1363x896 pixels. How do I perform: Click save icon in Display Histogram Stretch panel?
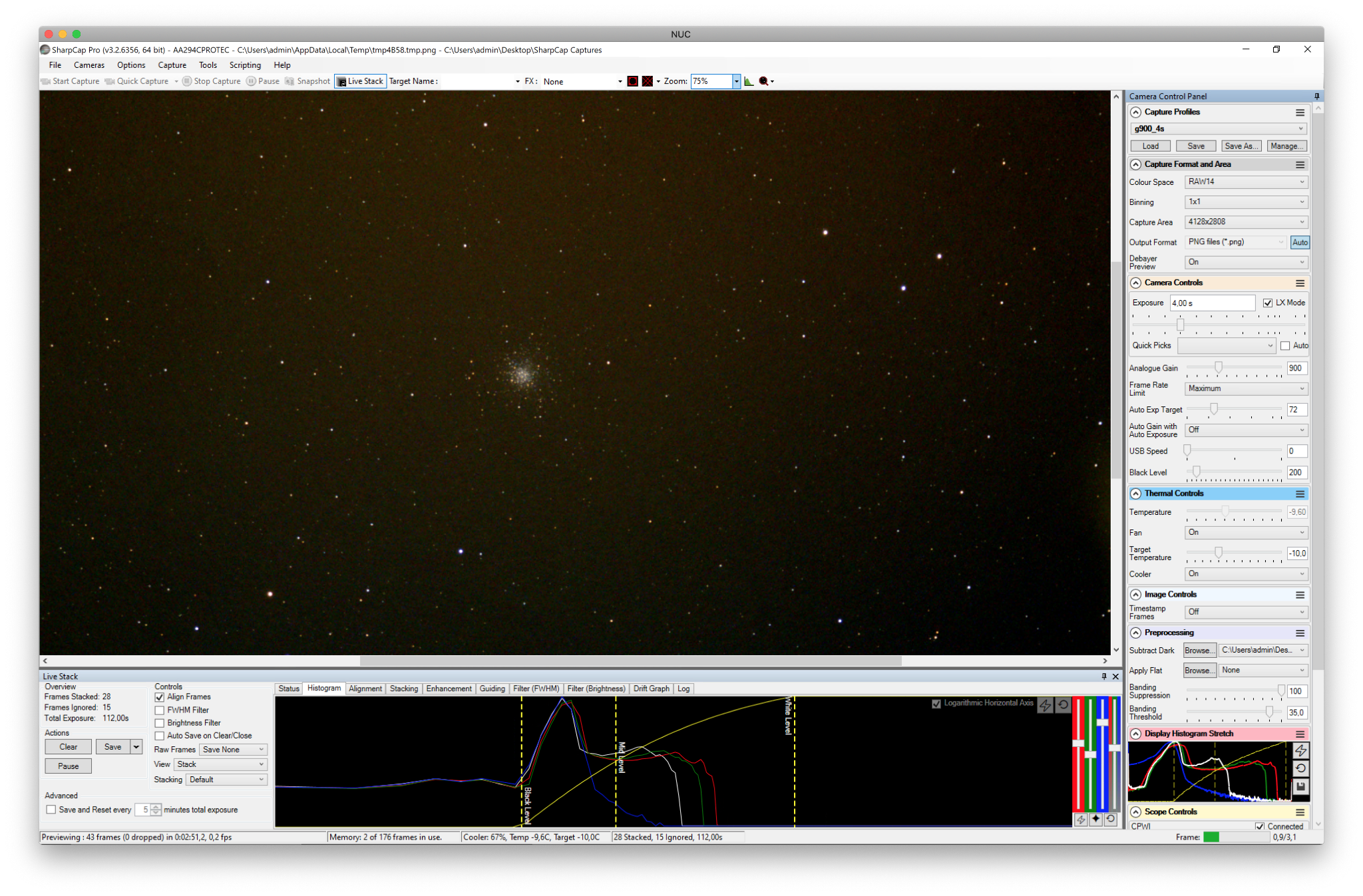tap(1300, 786)
